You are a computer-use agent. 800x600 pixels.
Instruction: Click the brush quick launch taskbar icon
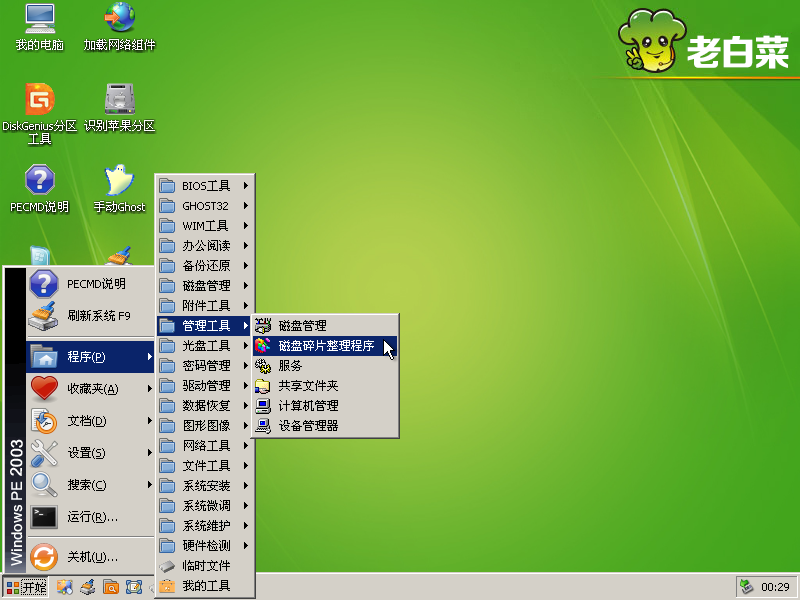tap(88, 587)
